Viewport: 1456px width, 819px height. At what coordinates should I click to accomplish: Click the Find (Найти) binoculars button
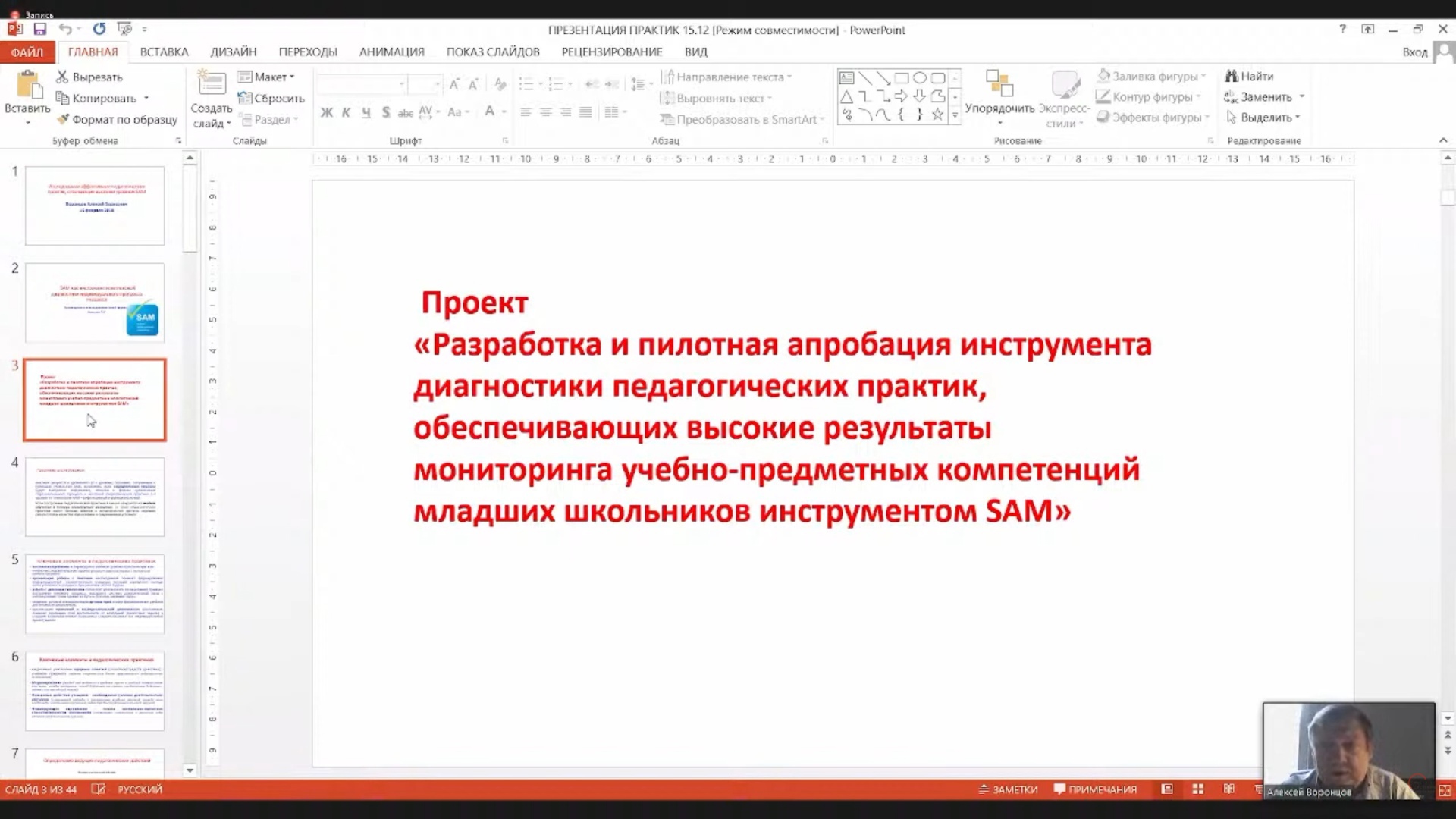tap(1249, 76)
